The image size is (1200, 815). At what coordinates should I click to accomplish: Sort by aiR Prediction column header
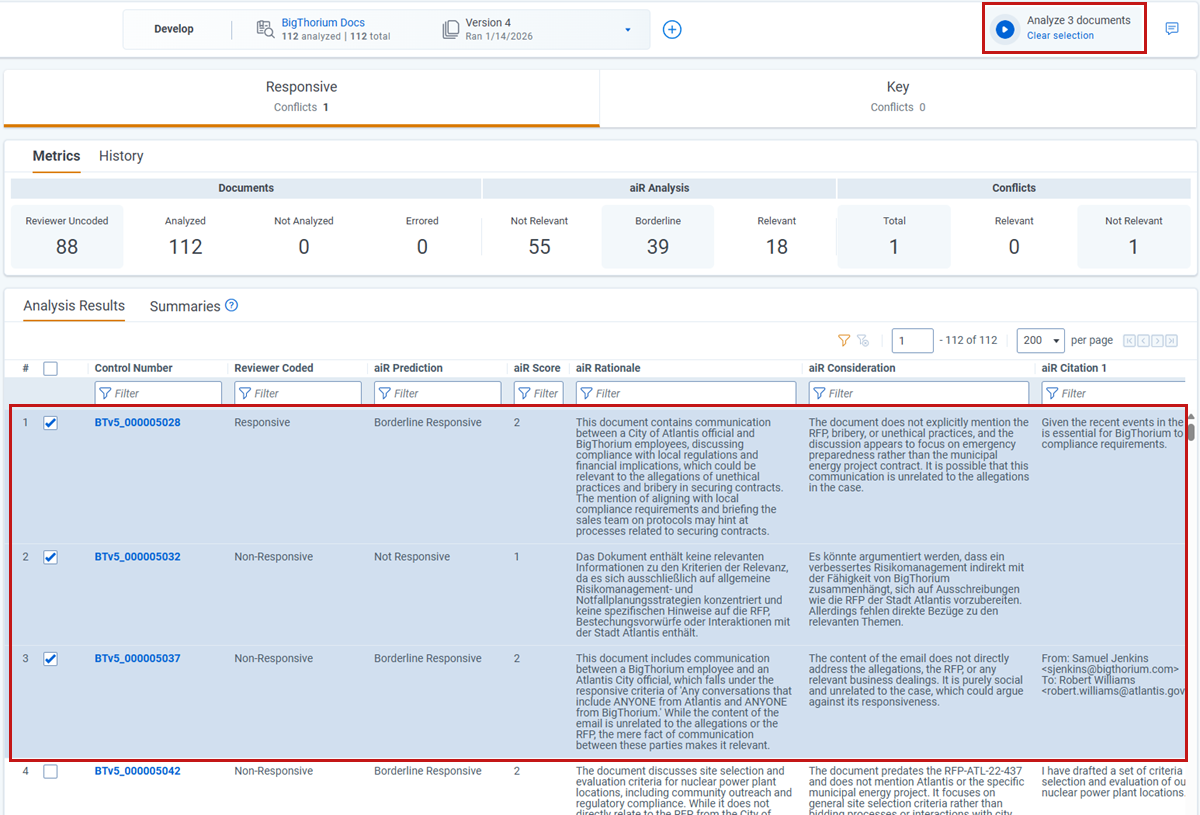point(408,368)
